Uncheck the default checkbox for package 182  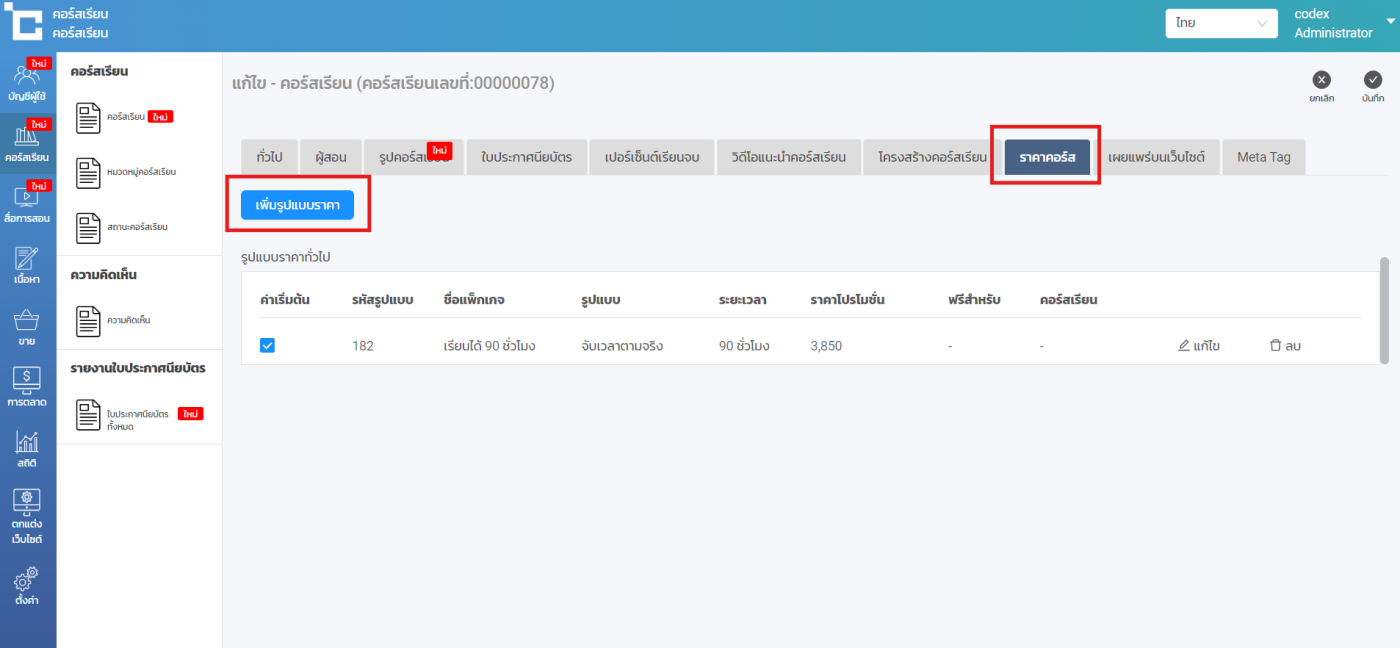[x=267, y=346]
